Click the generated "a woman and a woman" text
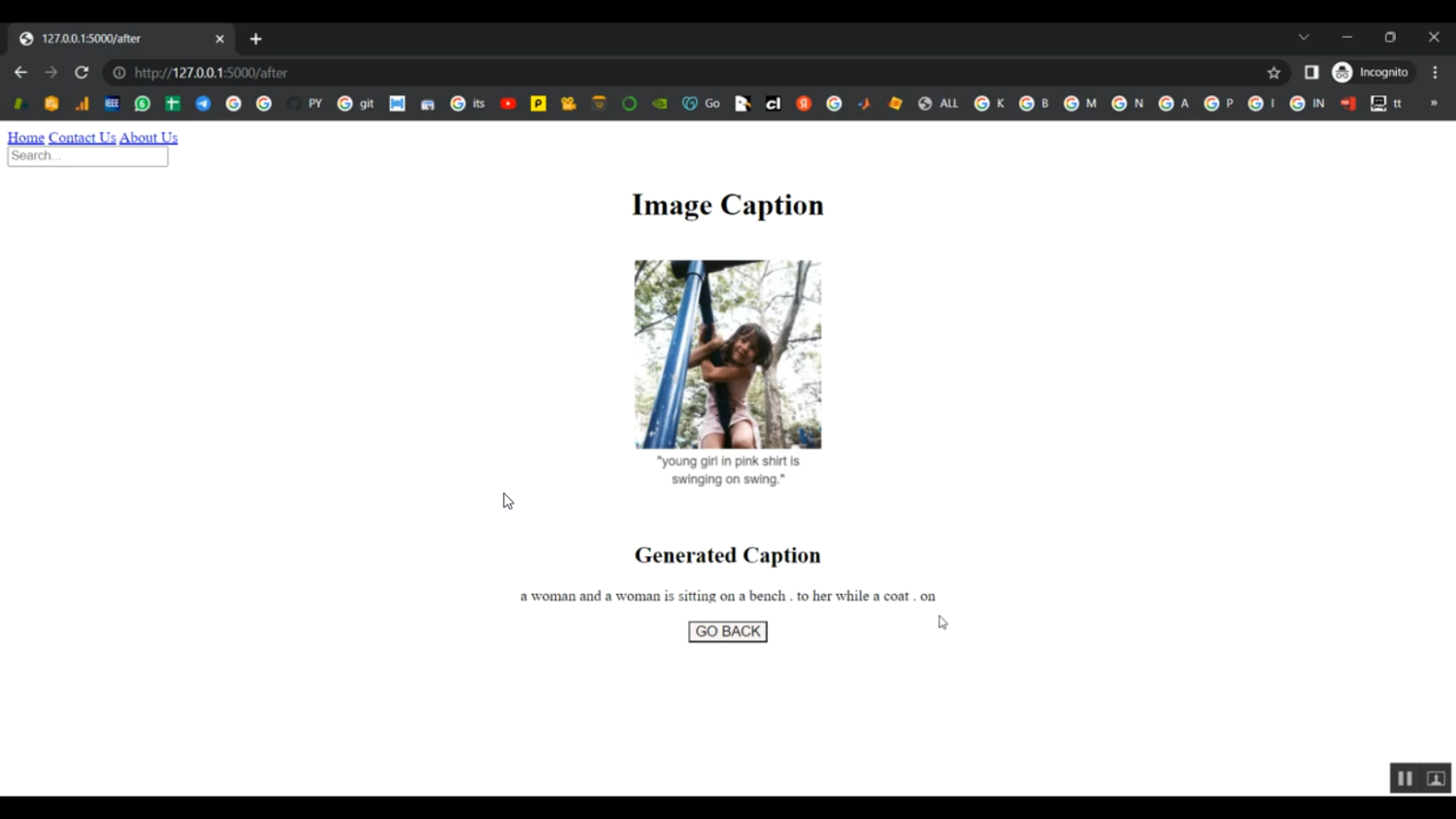 [728, 596]
